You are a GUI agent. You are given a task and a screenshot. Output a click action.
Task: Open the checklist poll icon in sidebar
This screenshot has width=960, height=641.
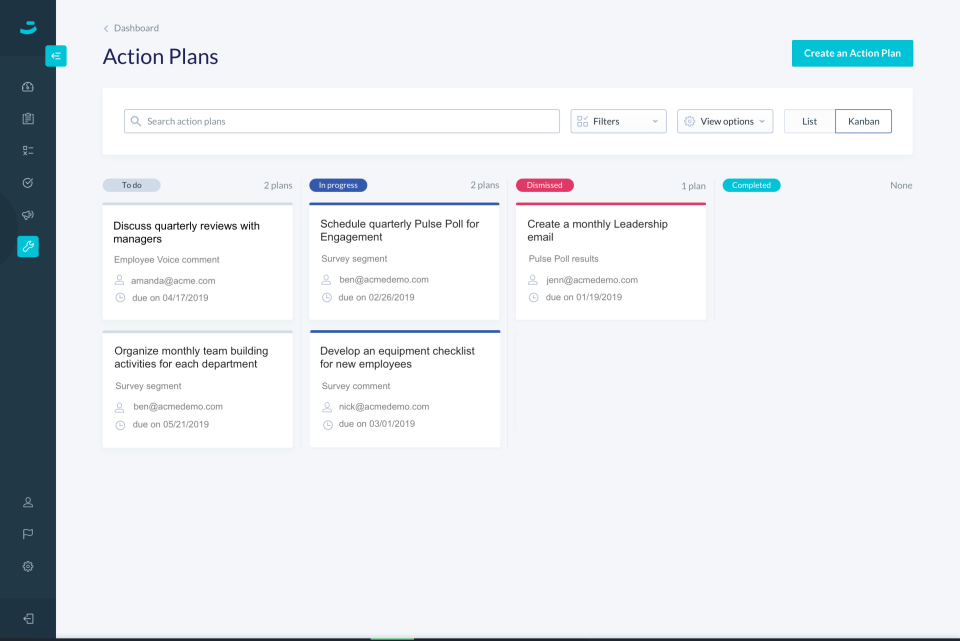click(x=28, y=150)
